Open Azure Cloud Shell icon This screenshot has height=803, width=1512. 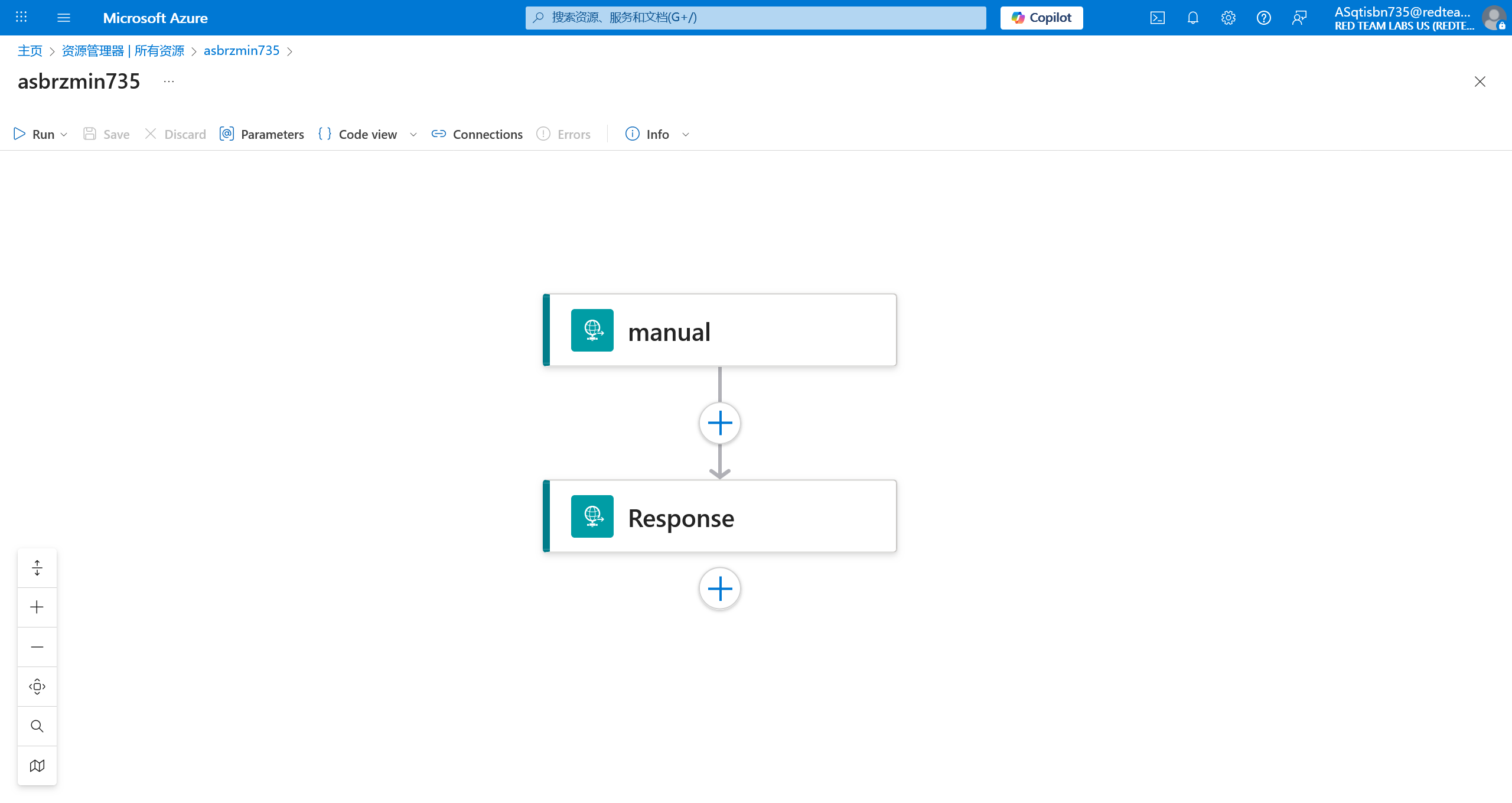(1158, 18)
